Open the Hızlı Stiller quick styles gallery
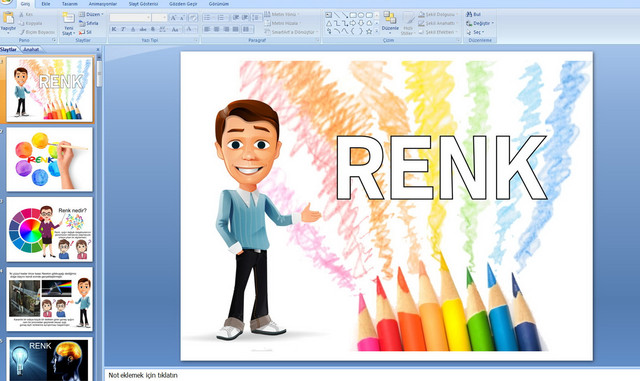The height and width of the screenshot is (381, 640). click(x=407, y=24)
